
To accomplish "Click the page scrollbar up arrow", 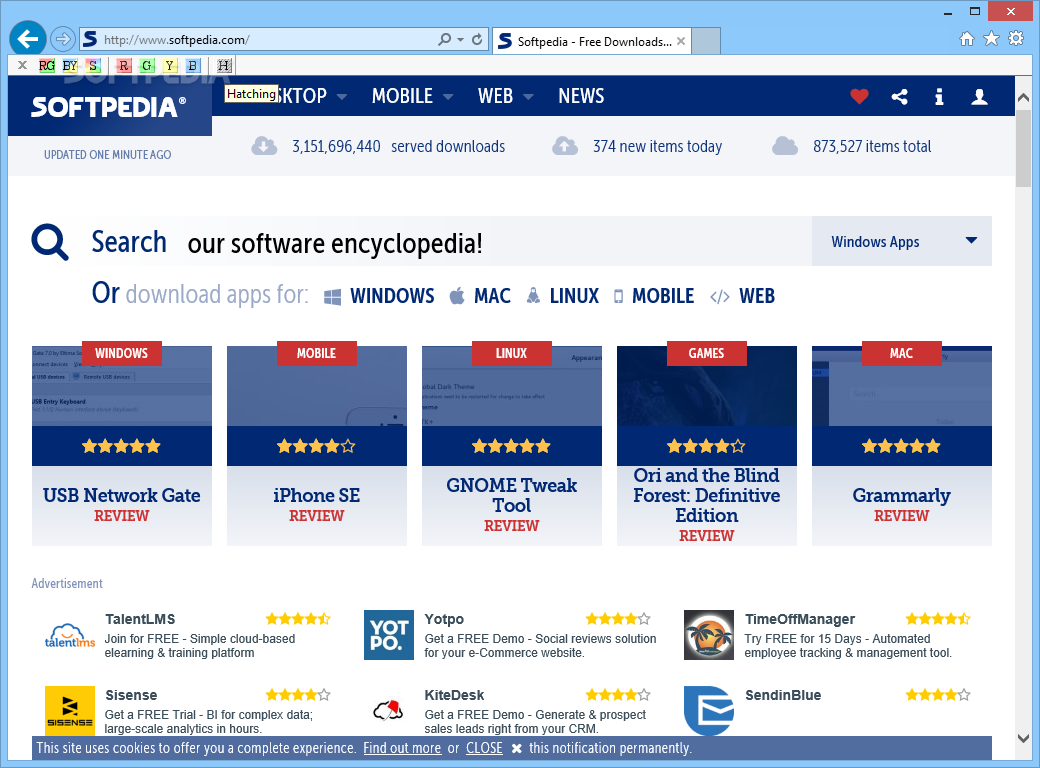I will point(1023,97).
